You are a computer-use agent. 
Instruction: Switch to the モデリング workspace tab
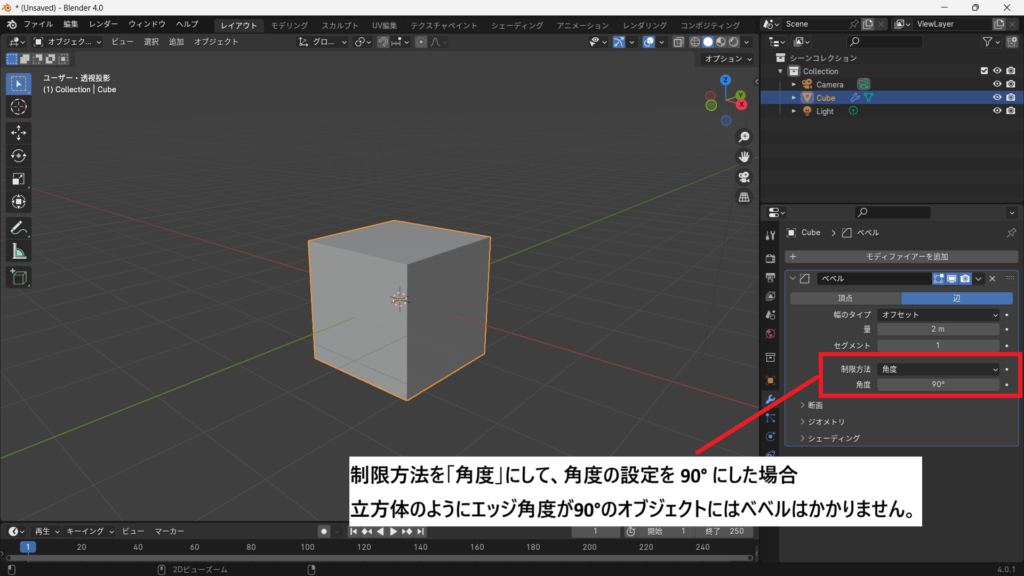coord(290,25)
